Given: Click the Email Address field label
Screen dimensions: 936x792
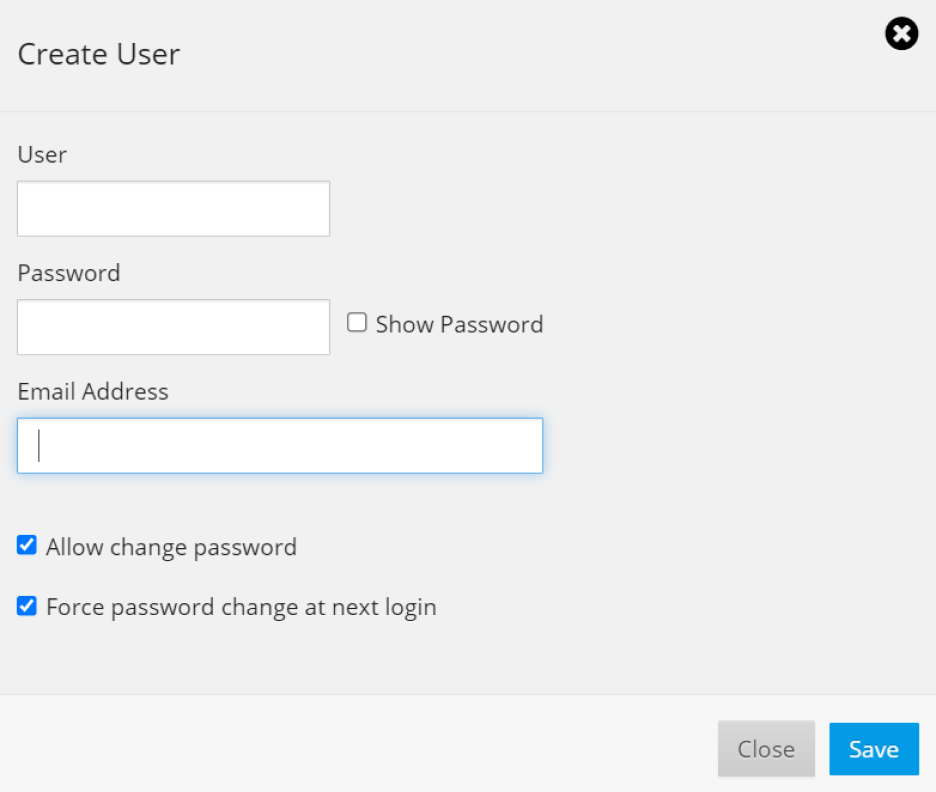Looking at the screenshot, I should [93, 392].
